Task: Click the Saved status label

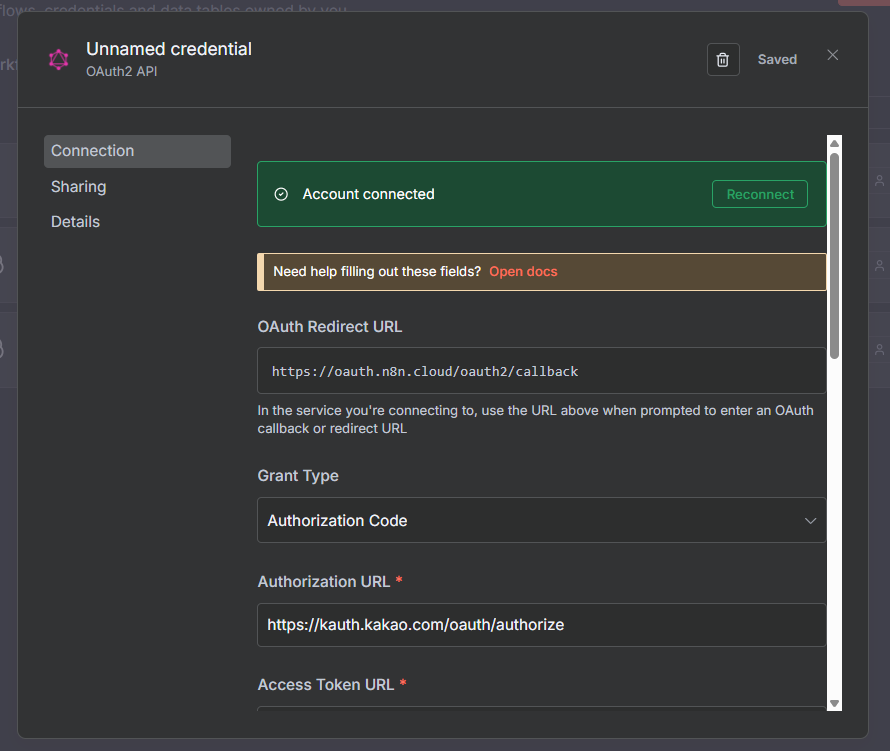Action: coord(777,59)
